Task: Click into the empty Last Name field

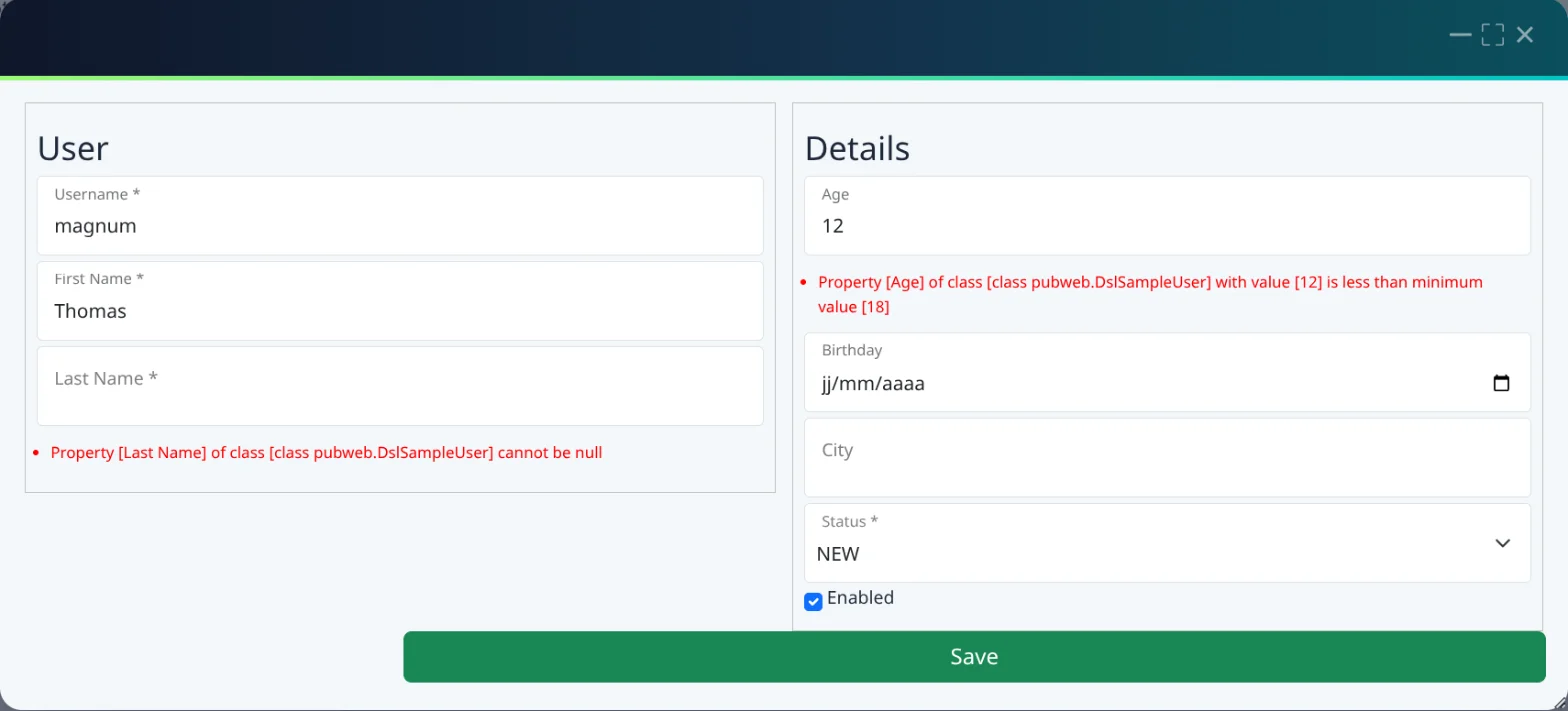Action: [x=400, y=386]
